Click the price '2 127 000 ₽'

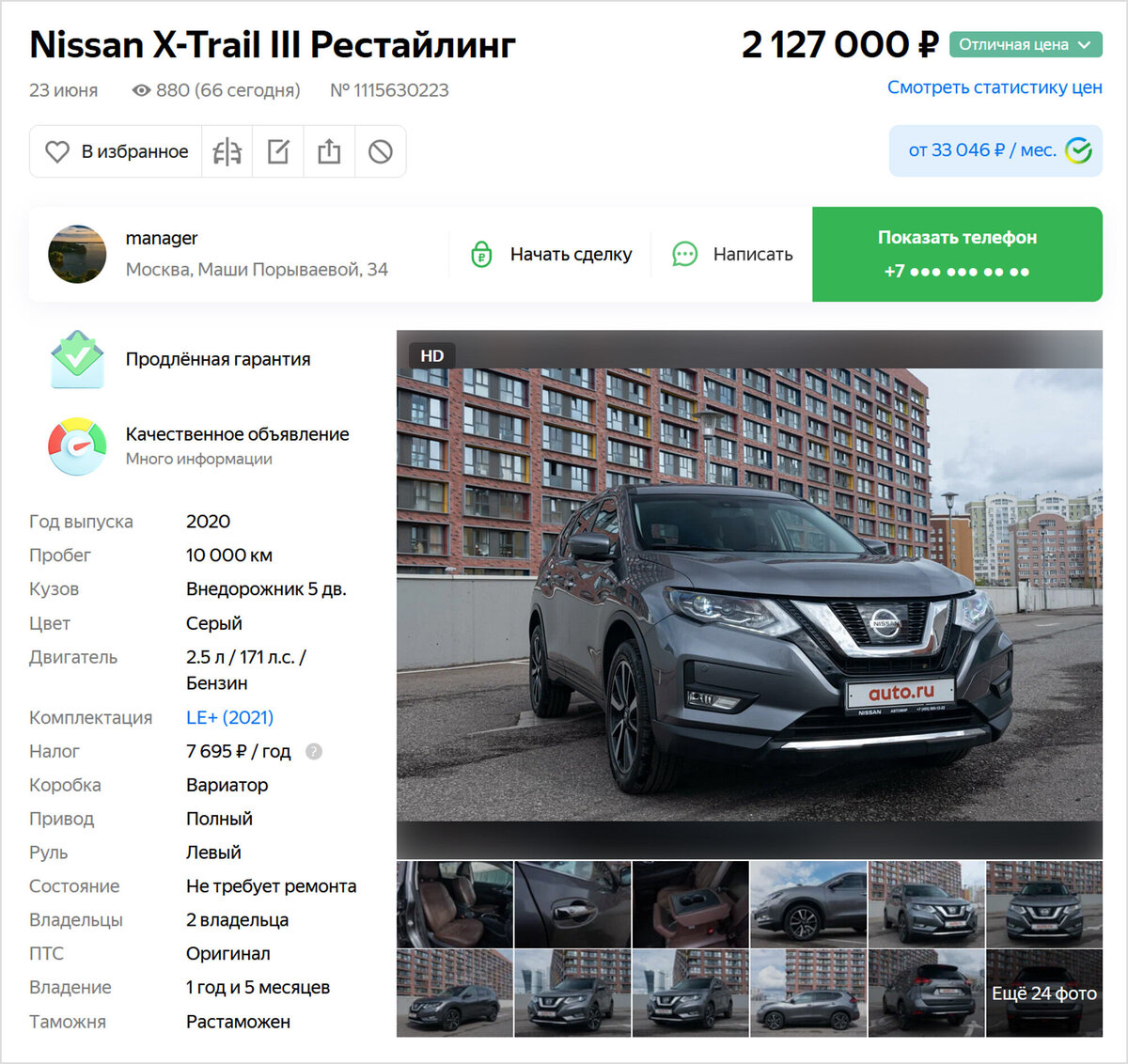(839, 44)
